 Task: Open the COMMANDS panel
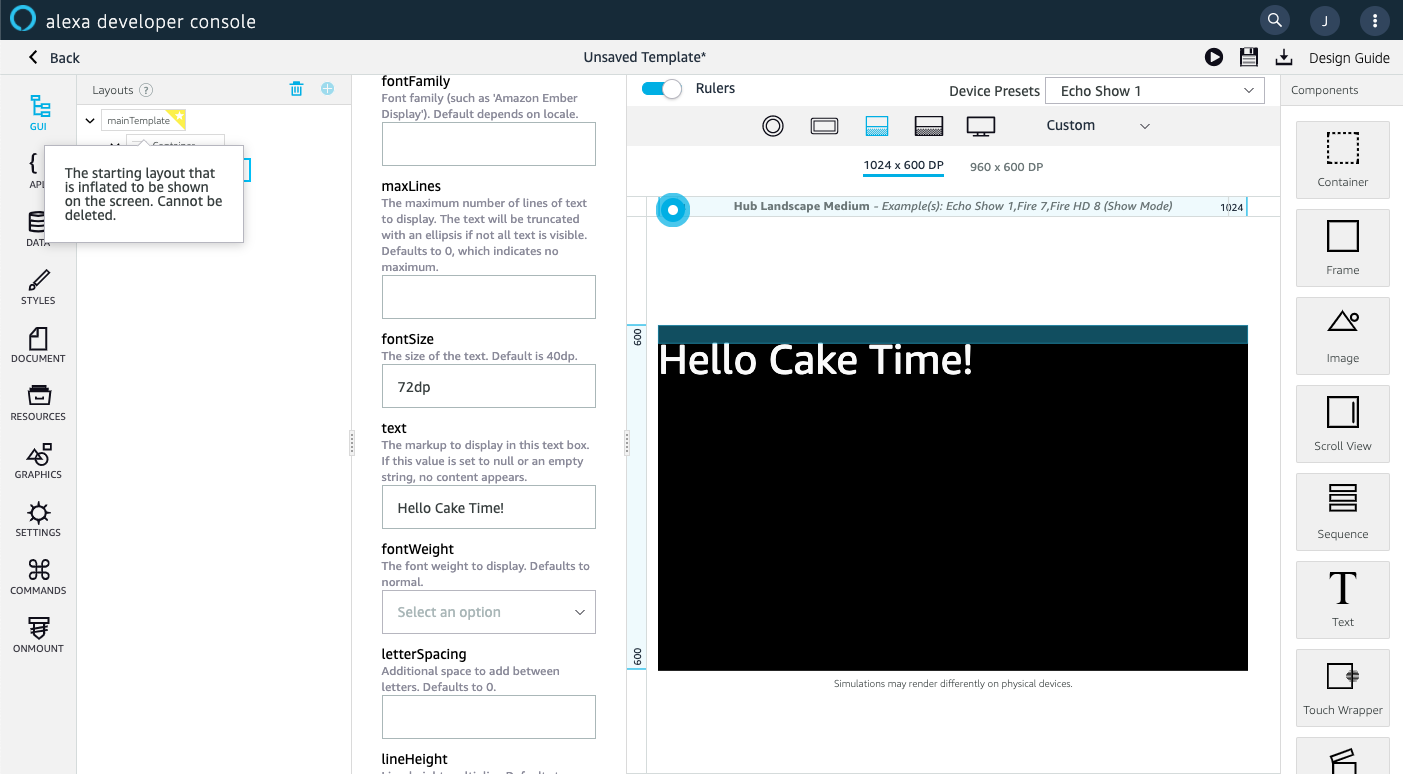(37, 576)
